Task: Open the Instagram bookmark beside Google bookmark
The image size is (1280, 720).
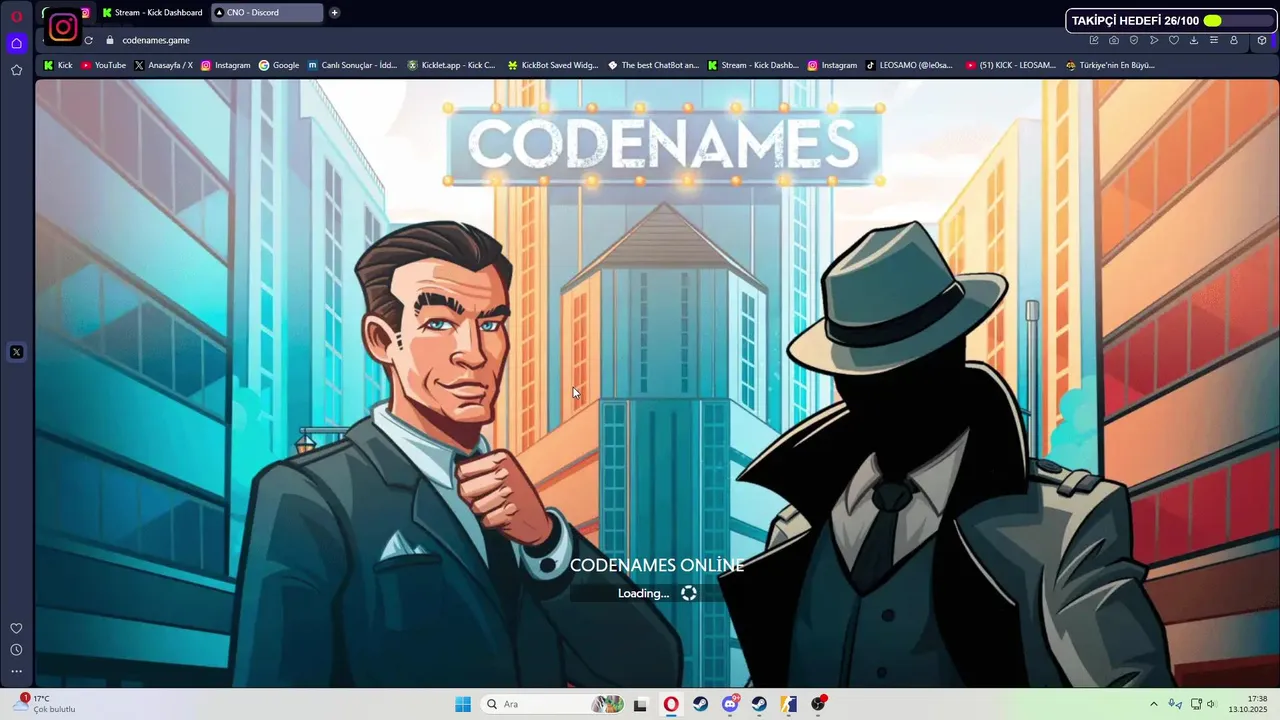Action: click(x=225, y=65)
